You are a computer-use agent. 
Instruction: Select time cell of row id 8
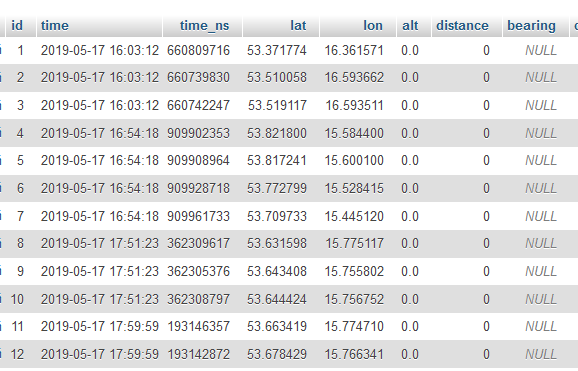[x=100, y=243]
